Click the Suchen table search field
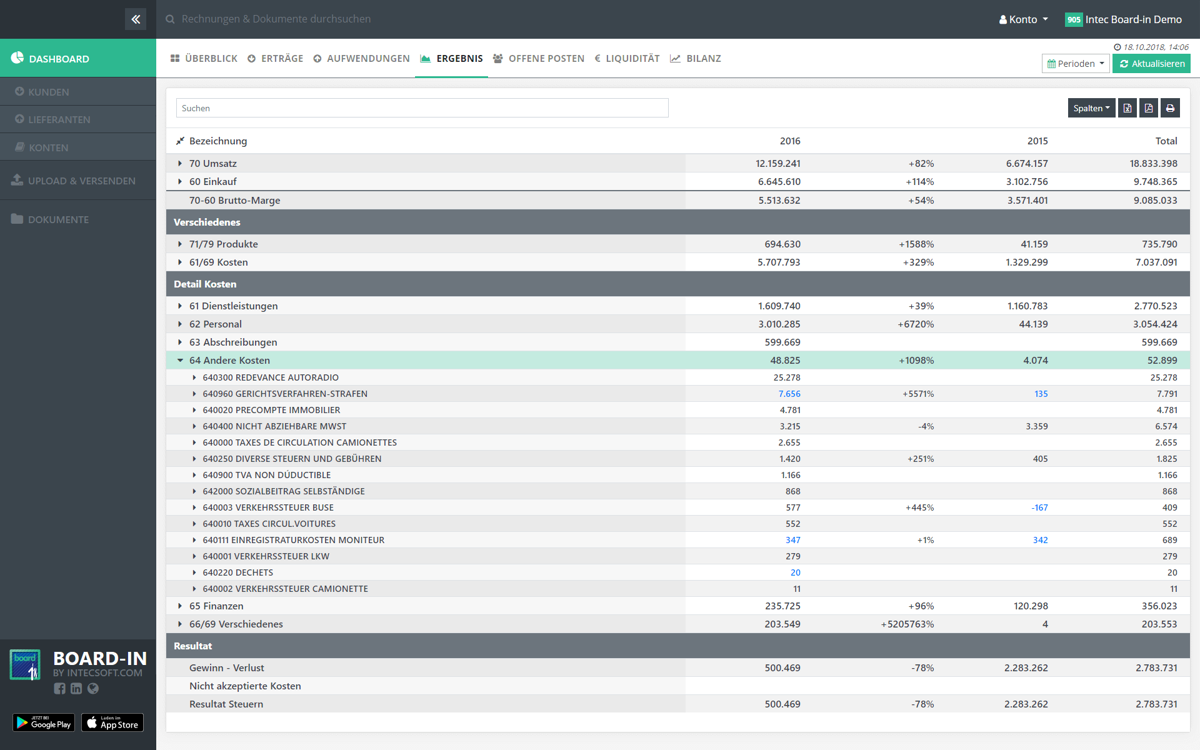Viewport: 1200px width, 750px height. (422, 108)
